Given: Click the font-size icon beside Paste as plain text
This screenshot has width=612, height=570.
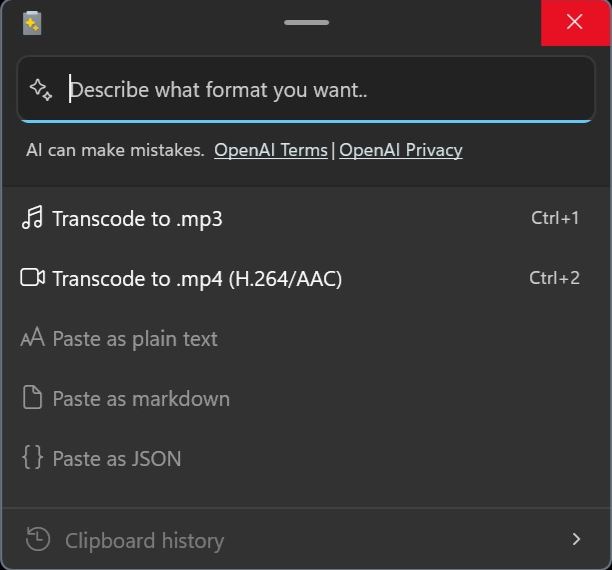Looking at the screenshot, I should point(32,337).
